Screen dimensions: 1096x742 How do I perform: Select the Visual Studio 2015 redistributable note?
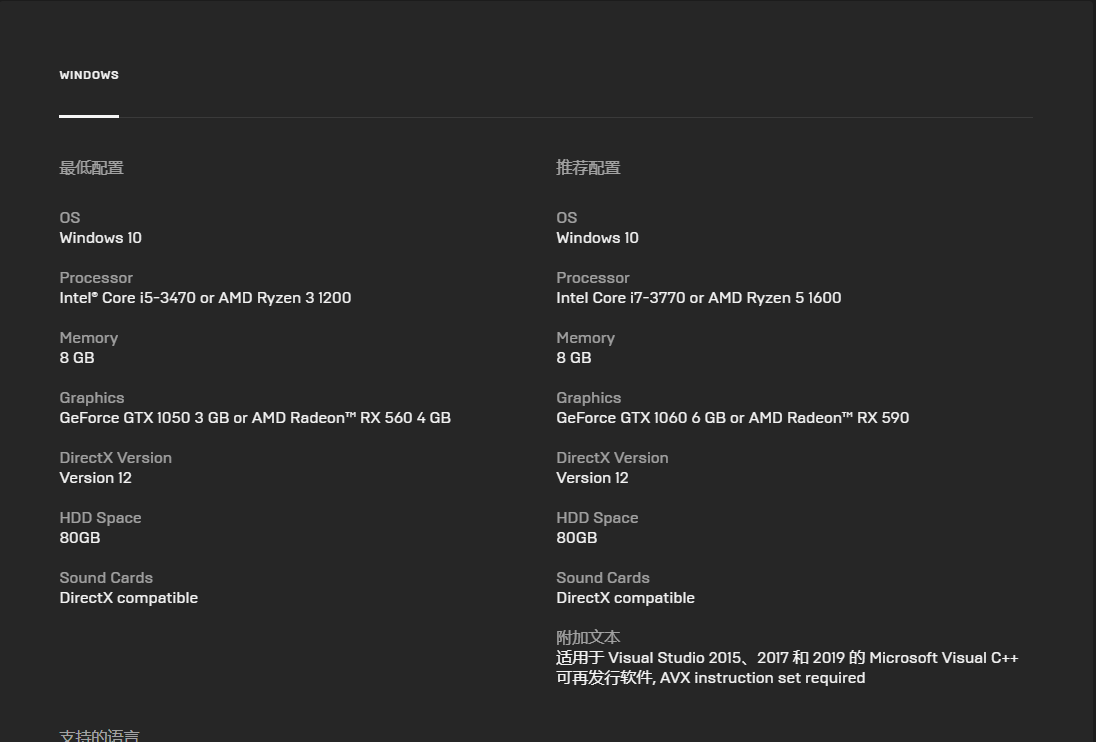(788, 668)
